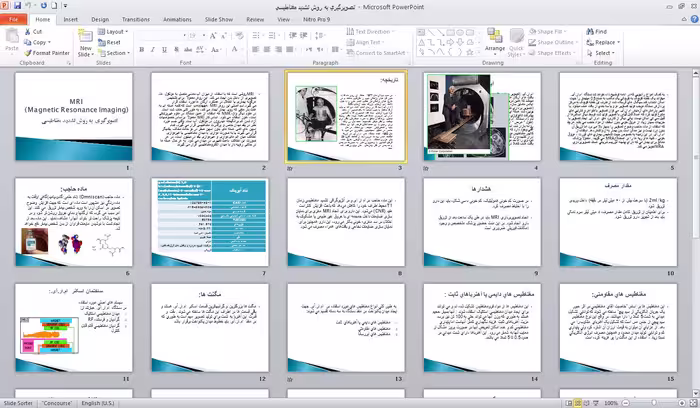
Task: Open the Arrange menu
Action: pyautogui.click(x=495, y=40)
